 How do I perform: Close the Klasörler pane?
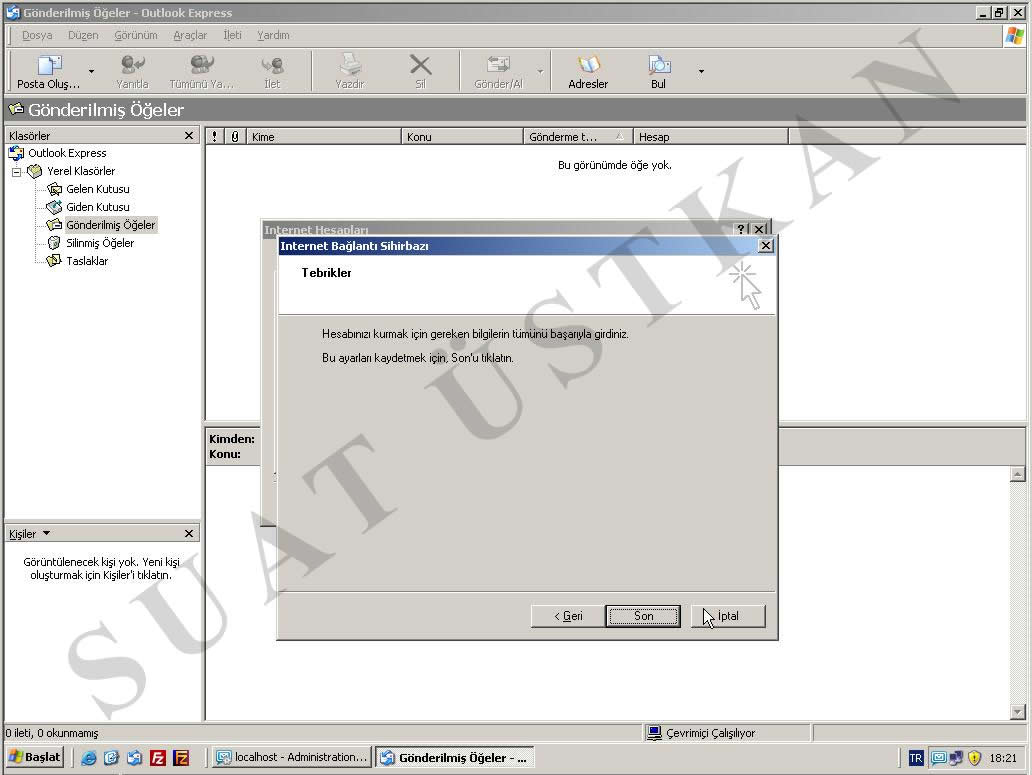tap(189, 136)
